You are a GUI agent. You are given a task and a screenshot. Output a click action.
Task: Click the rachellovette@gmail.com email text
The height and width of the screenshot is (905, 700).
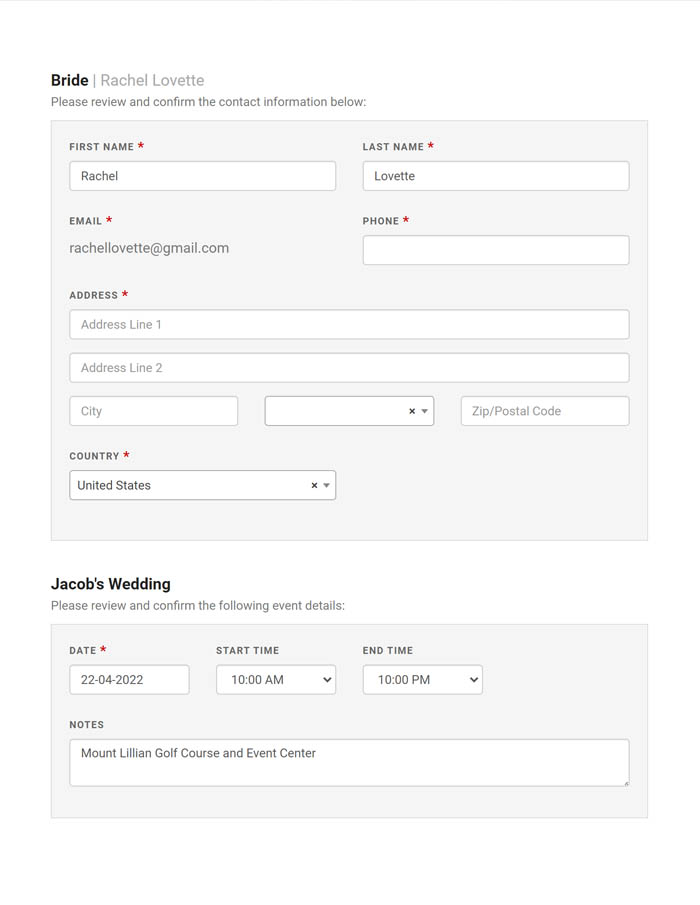click(149, 248)
